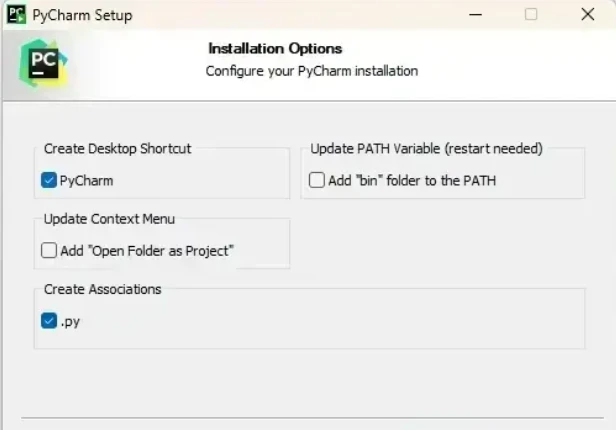
Task: Click the "Open Folder as Project" label text
Action: [162, 251]
